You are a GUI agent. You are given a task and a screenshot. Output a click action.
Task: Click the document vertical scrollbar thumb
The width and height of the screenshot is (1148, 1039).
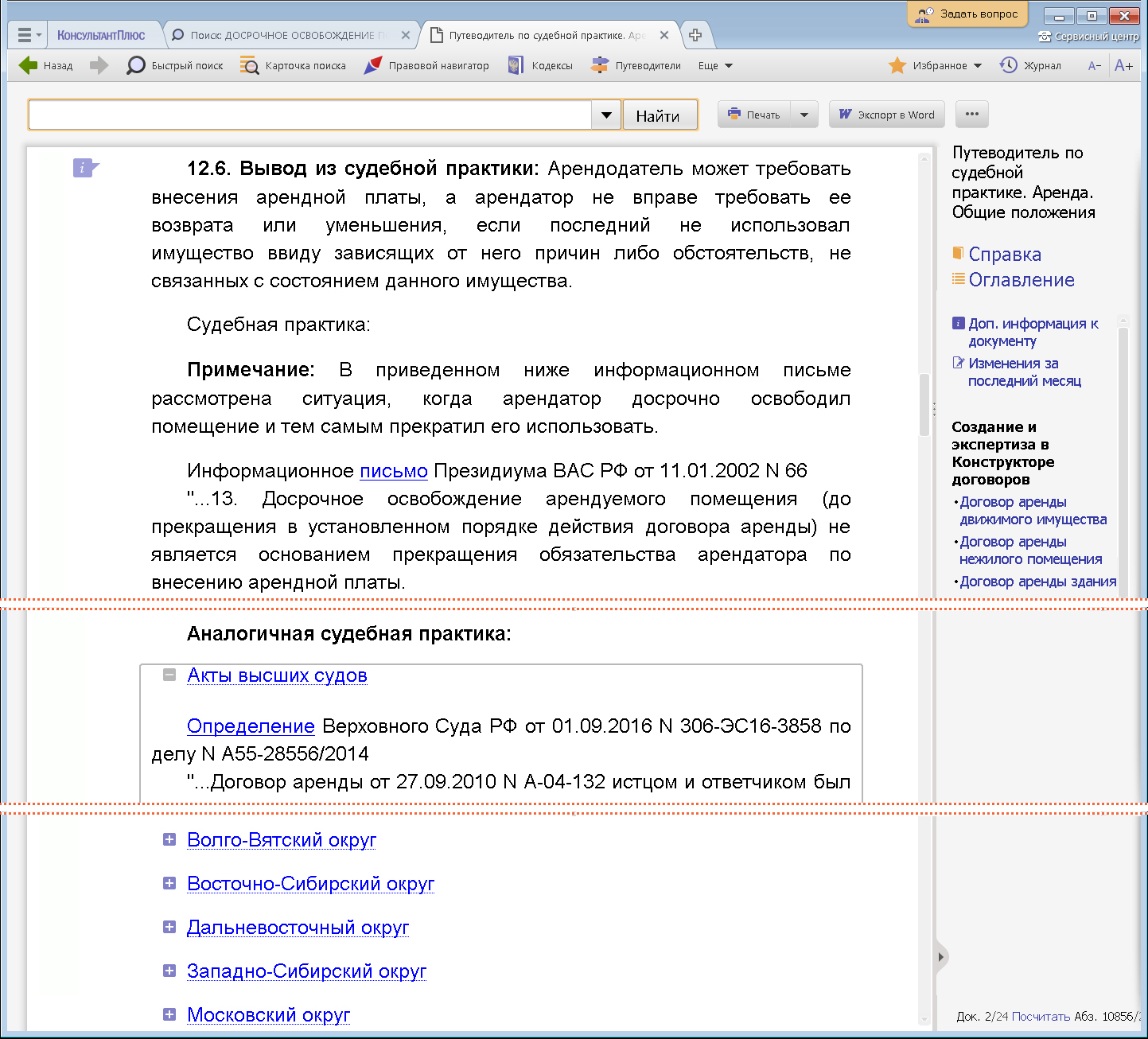pos(924,405)
